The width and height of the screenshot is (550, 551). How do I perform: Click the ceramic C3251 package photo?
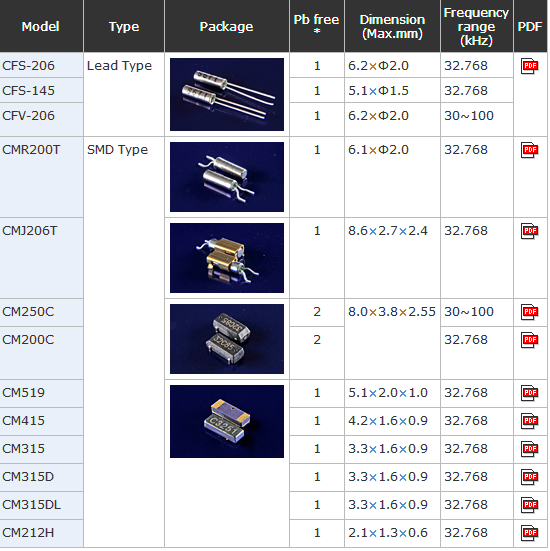point(227,421)
